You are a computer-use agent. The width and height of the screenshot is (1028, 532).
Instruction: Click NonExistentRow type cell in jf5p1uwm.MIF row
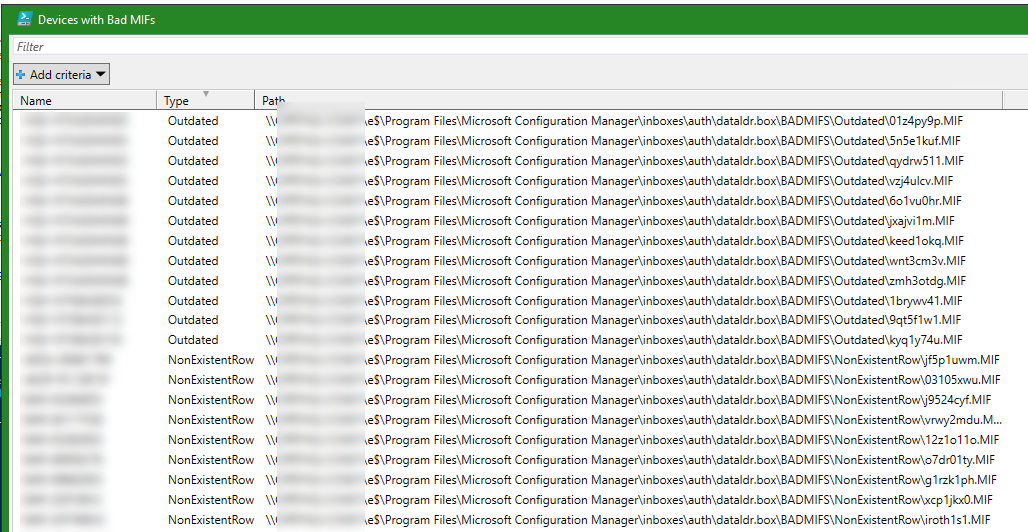click(x=210, y=360)
